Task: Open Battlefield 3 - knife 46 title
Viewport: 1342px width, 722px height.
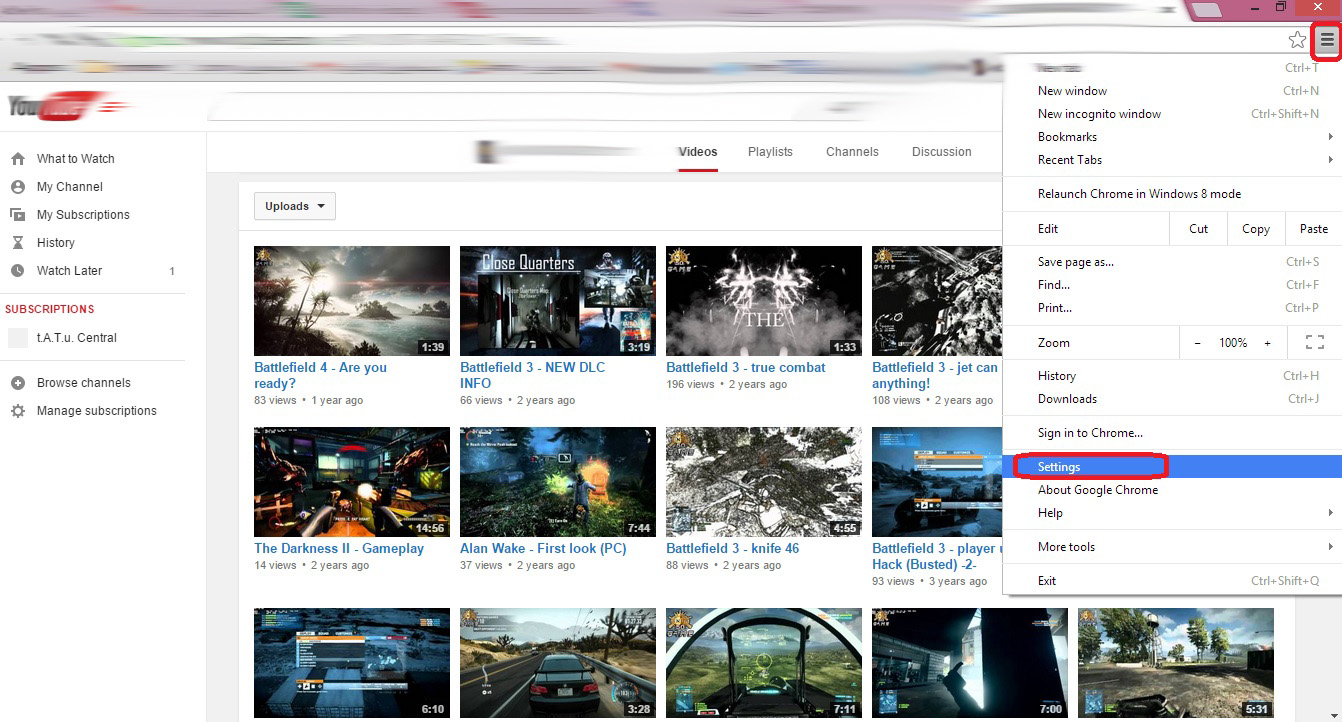Action: pos(733,549)
